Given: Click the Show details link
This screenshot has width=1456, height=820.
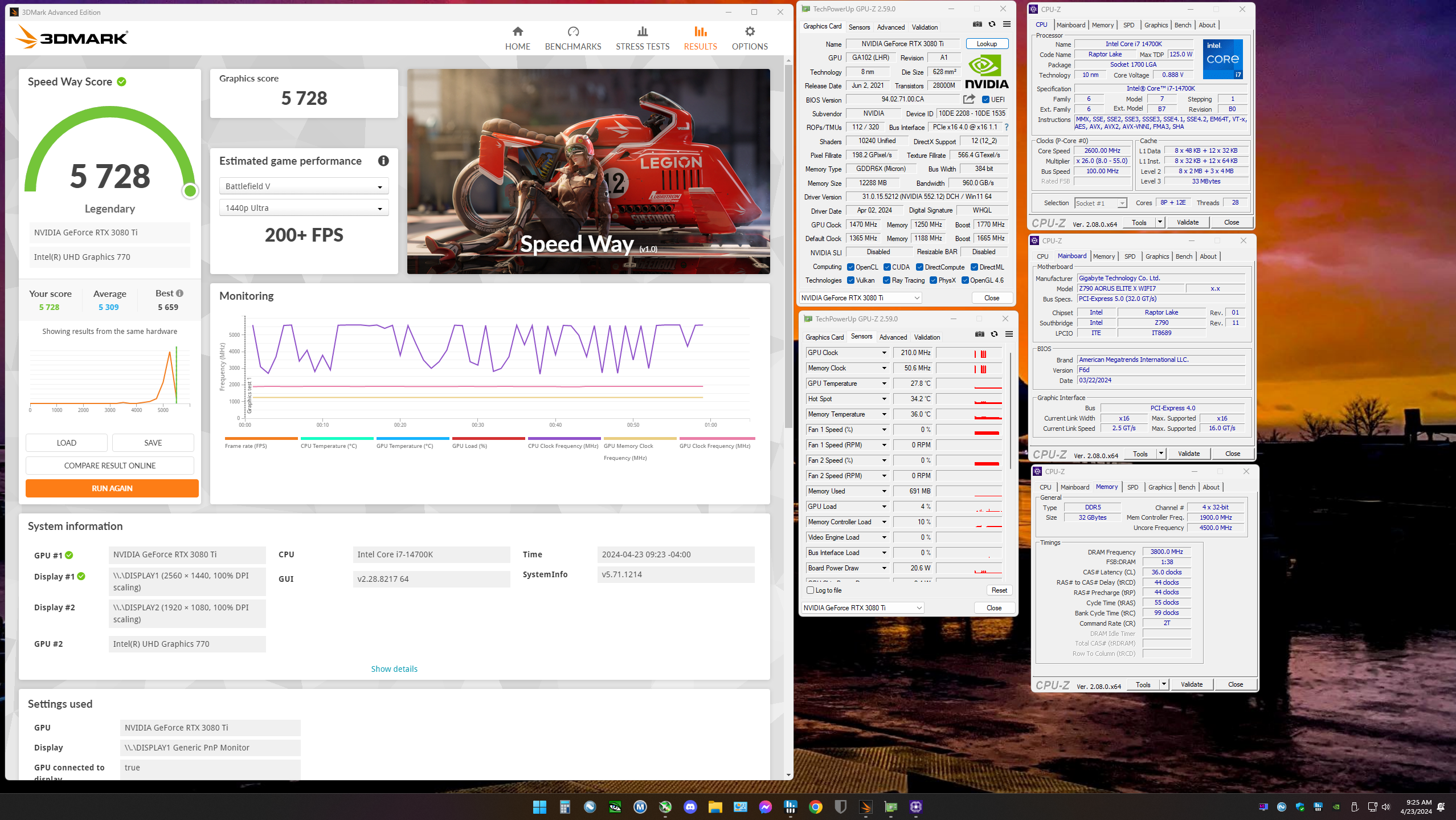Looking at the screenshot, I should (394, 669).
